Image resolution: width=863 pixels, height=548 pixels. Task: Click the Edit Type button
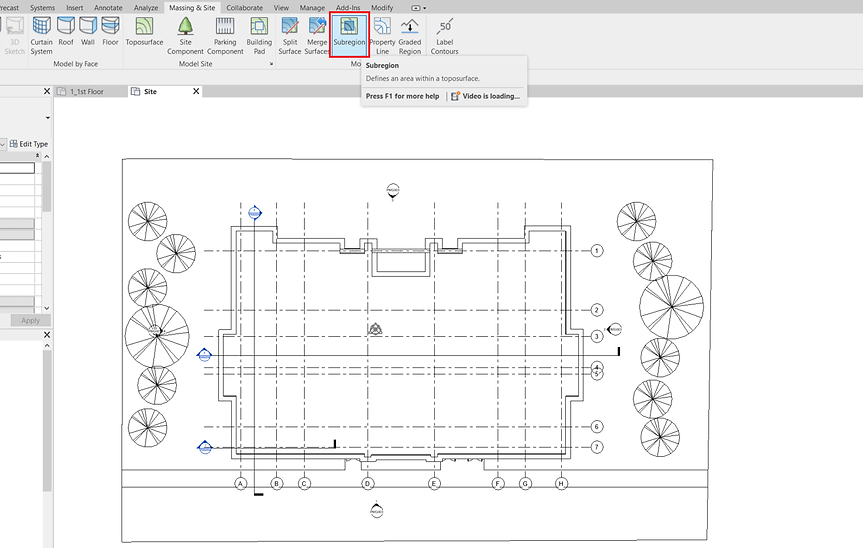coord(29,144)
